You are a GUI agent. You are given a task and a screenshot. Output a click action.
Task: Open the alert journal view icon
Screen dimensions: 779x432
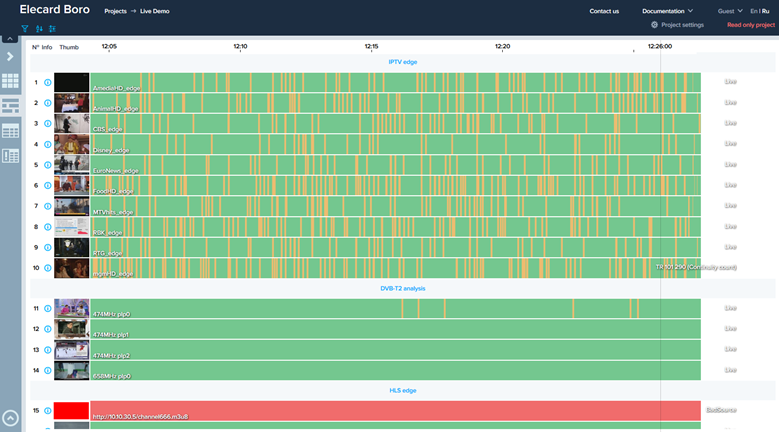[x=10, y=156]
